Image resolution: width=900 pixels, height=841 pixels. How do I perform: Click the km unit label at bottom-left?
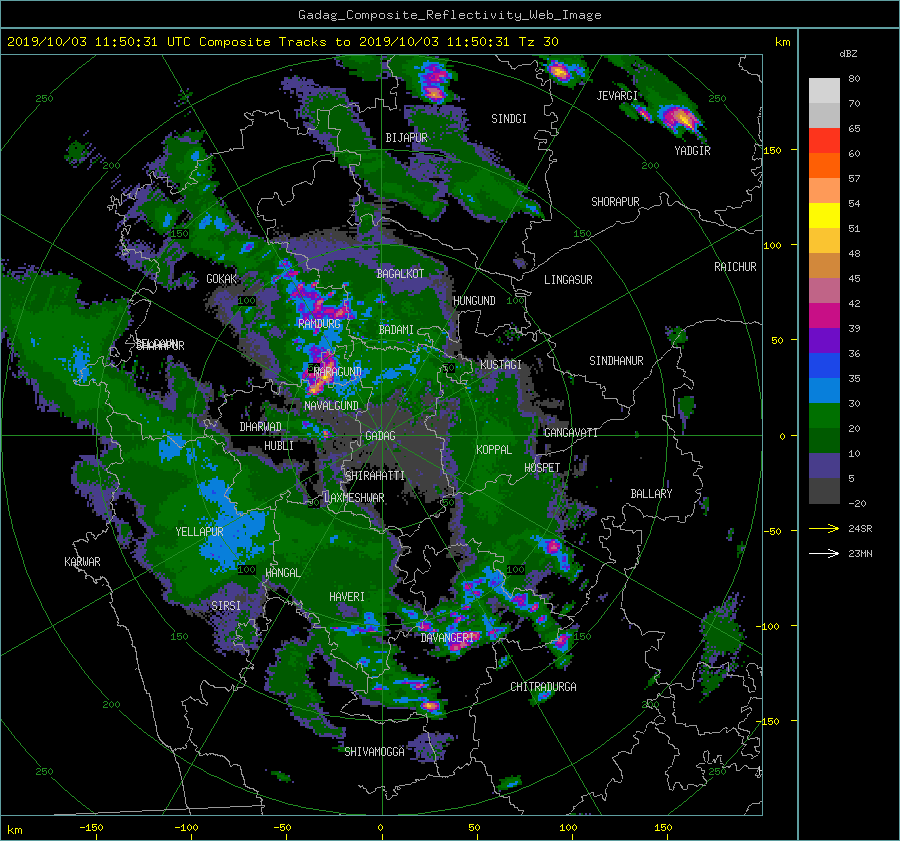(x=15, y=830)
